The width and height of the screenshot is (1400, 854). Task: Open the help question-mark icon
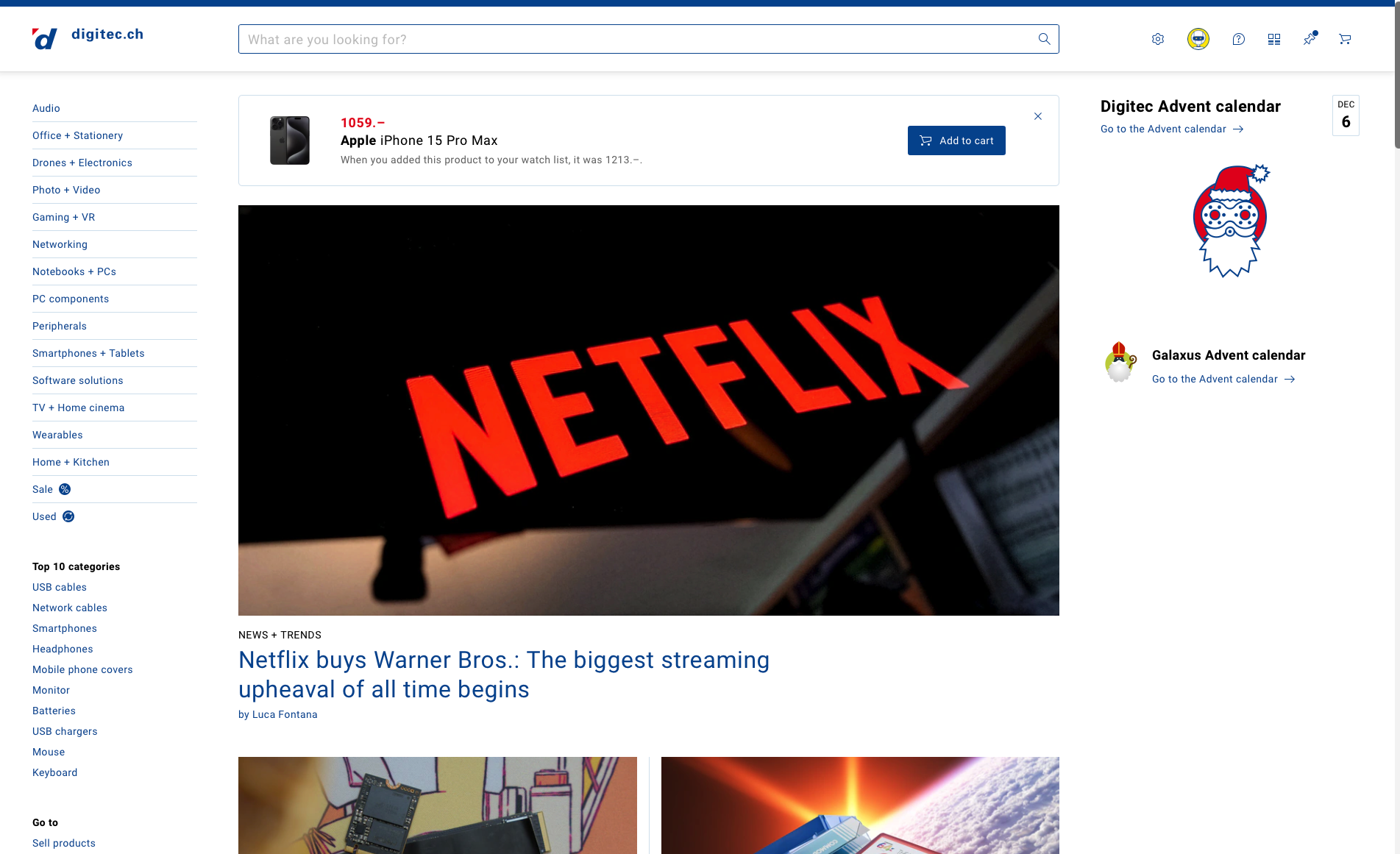[x=1239, y=39]
